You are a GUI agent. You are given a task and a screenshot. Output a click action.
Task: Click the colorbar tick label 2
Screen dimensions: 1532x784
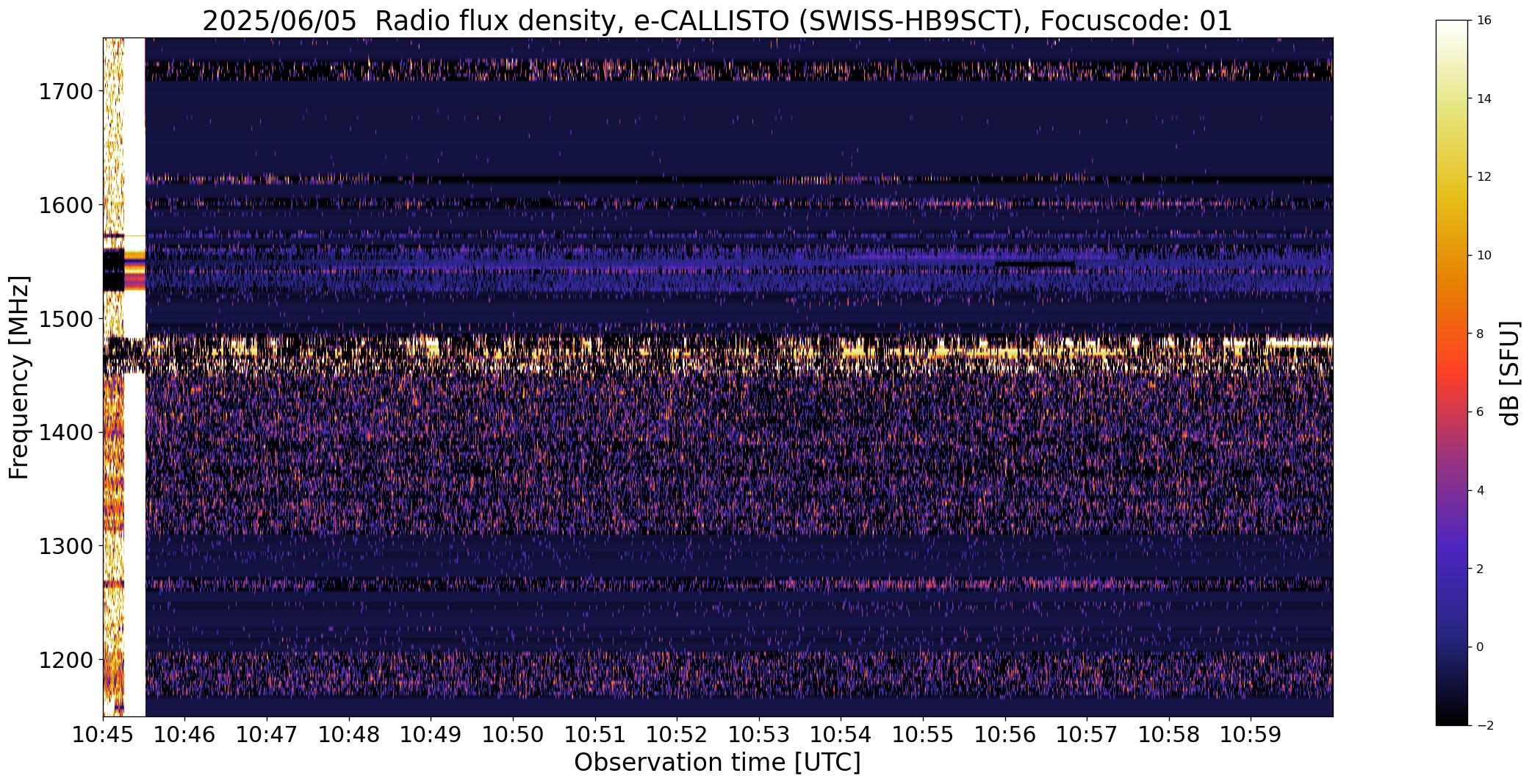1480,569
